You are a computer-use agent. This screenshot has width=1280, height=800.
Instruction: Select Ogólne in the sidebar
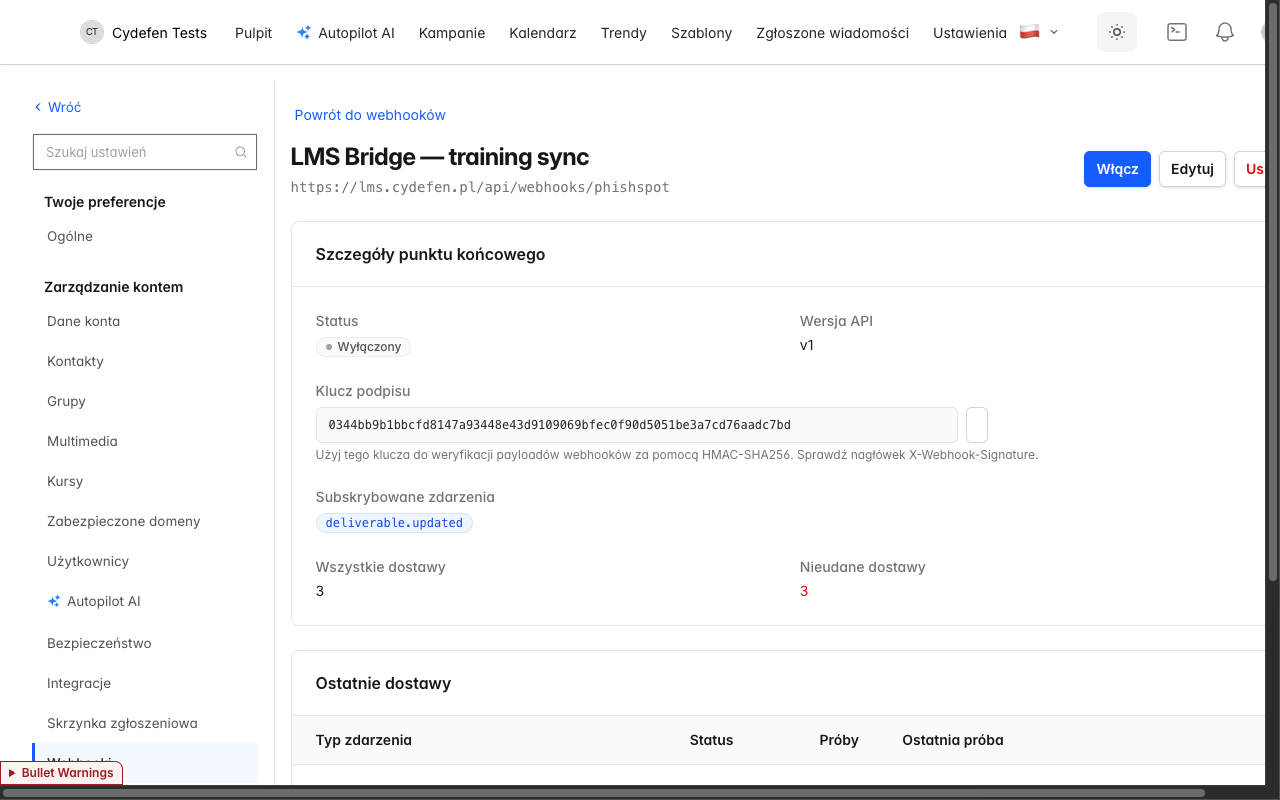[x=70, y=237]
